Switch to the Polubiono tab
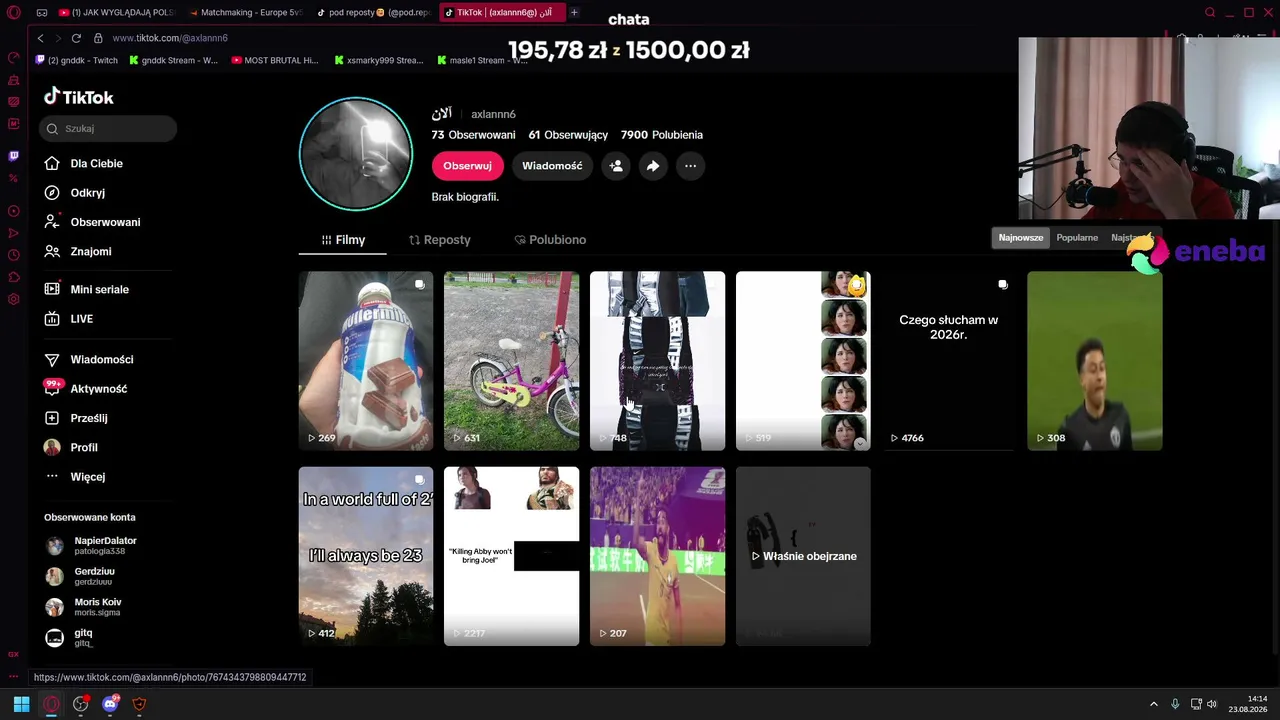1280x720 pixels. [550, 240]
